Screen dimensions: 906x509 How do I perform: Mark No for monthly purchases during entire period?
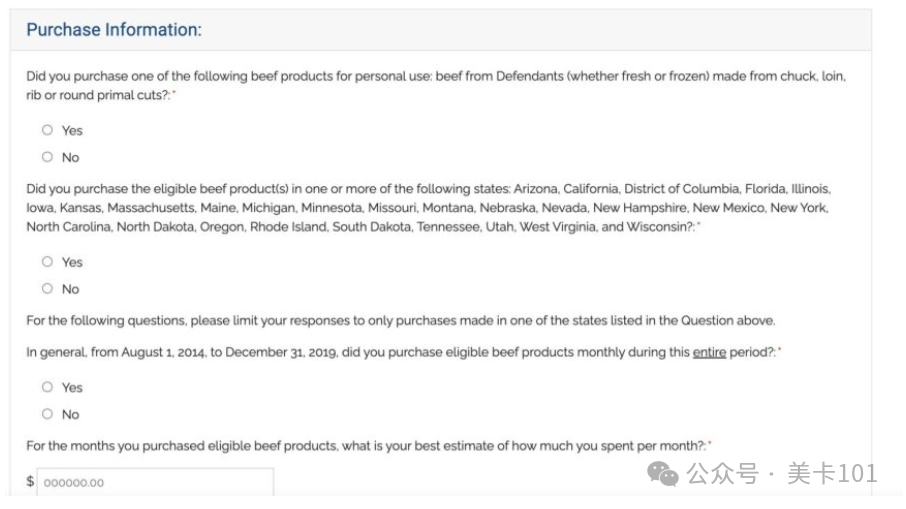pos(47,414)
